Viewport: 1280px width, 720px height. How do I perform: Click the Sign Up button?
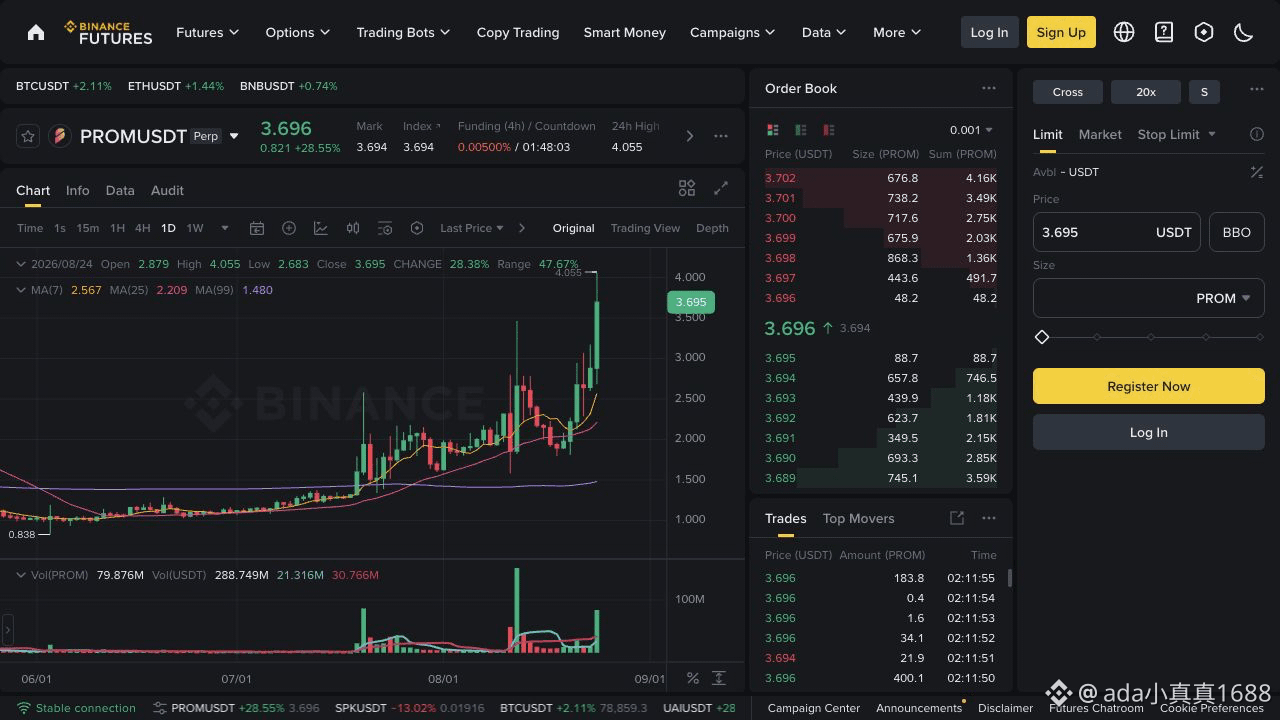pos(1061,32)
